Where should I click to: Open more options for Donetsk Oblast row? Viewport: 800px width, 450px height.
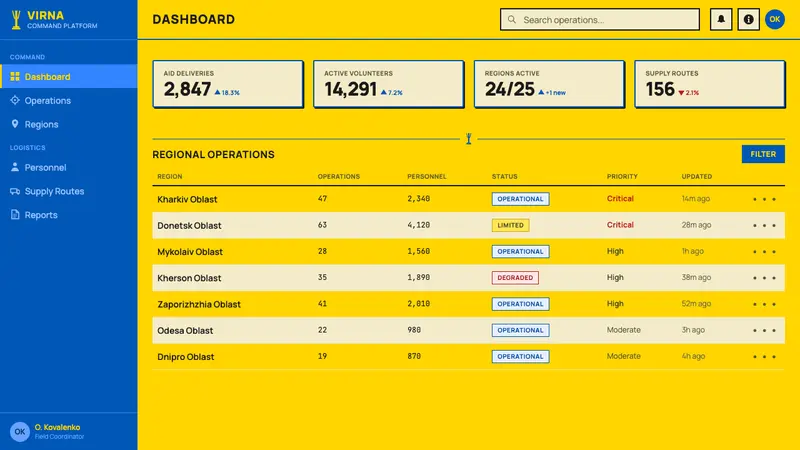tap(764, 225)
